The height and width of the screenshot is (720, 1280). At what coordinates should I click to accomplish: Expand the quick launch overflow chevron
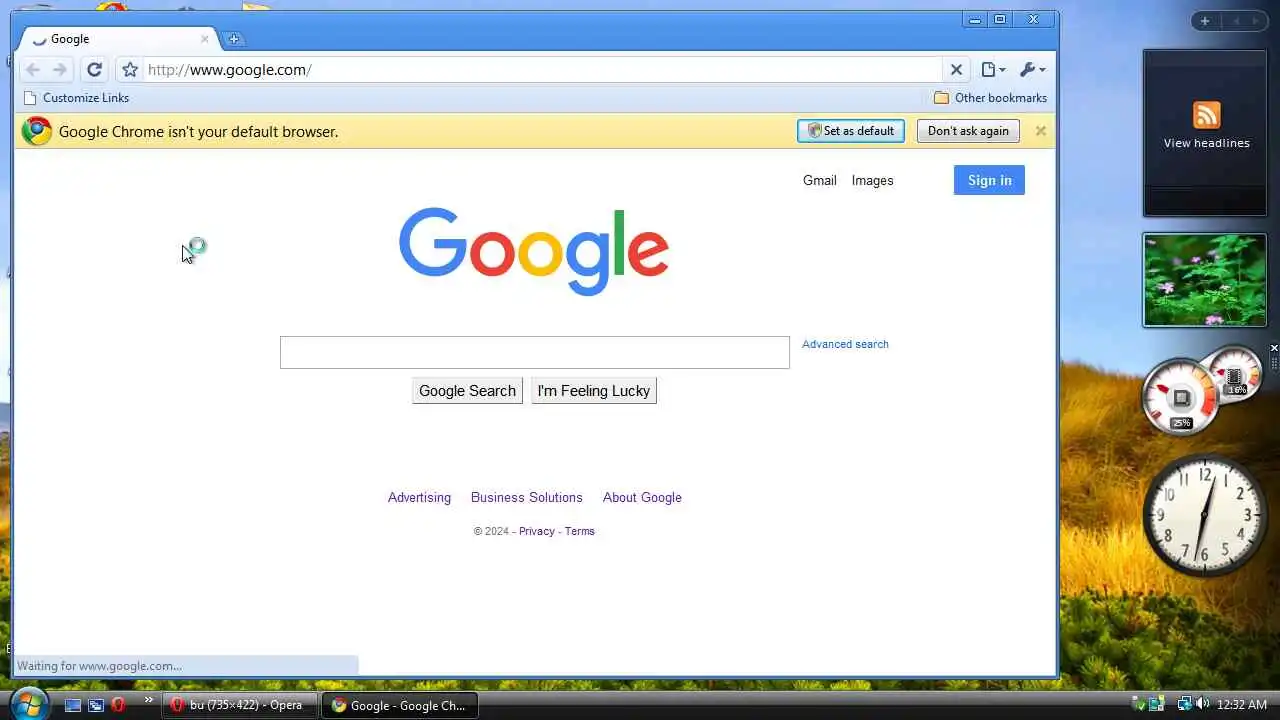[149, 700]
